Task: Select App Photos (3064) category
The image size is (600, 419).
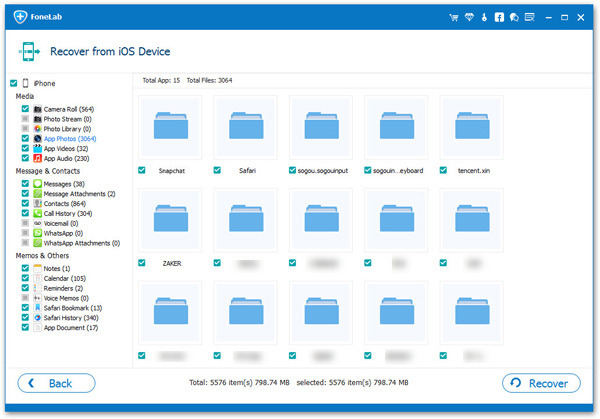Action: tap(70, 139)
